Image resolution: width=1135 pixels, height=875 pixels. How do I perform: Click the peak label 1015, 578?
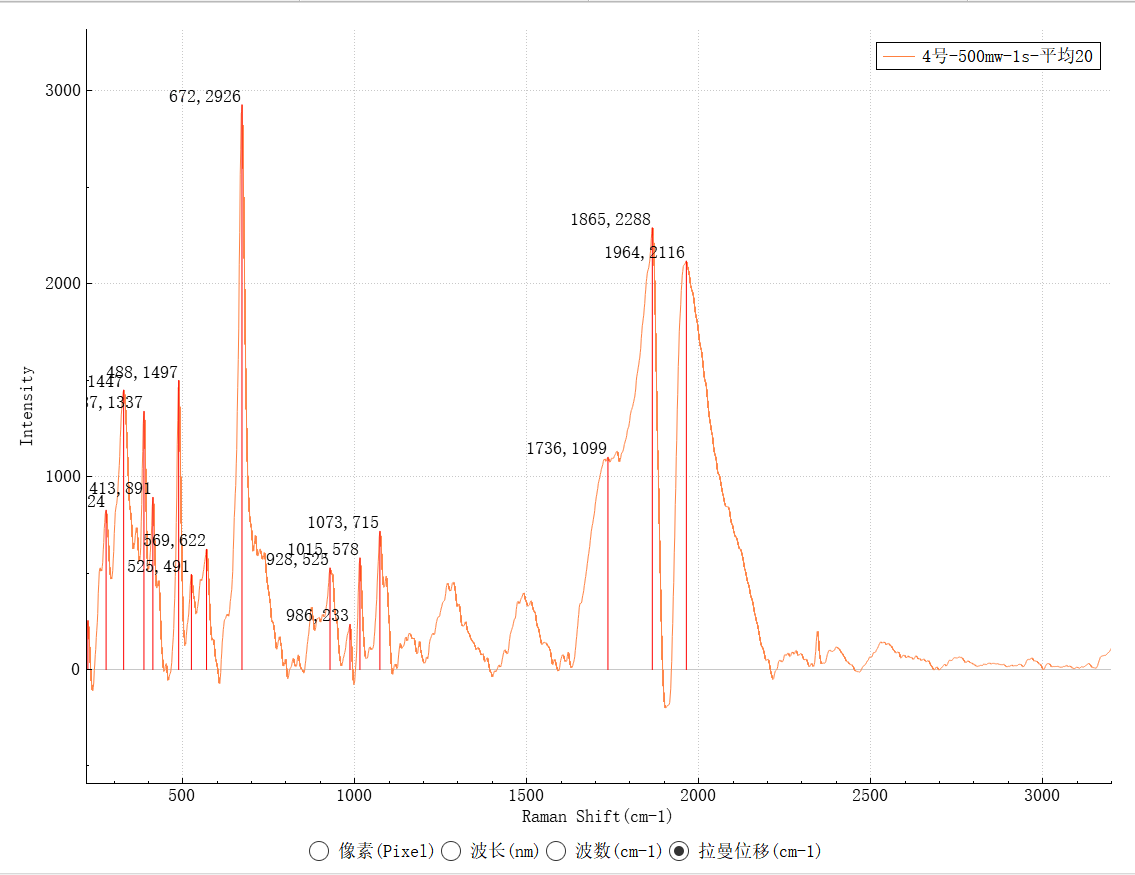pos(323,550)
